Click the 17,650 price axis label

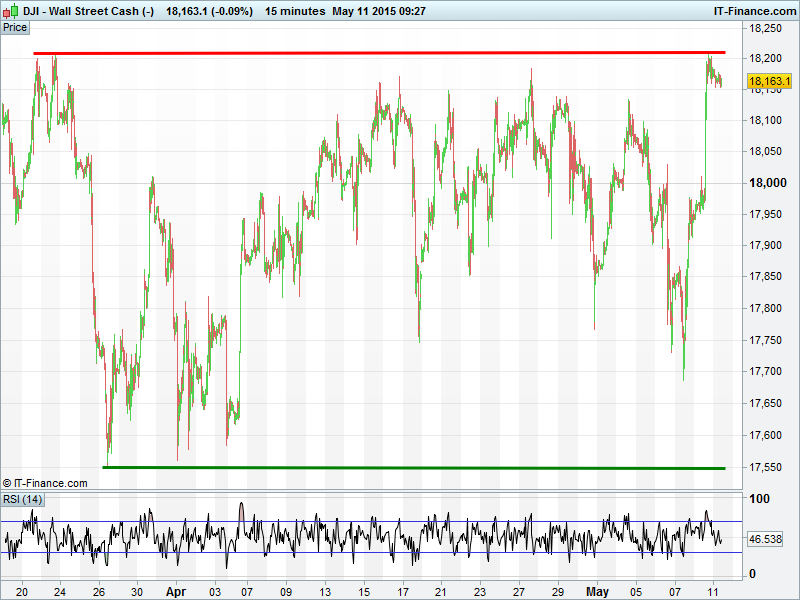[x=765, y=403]
